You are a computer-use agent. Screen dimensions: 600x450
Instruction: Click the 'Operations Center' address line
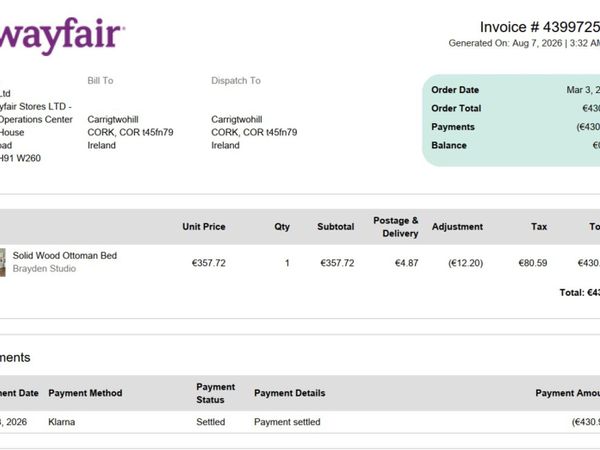36,119
